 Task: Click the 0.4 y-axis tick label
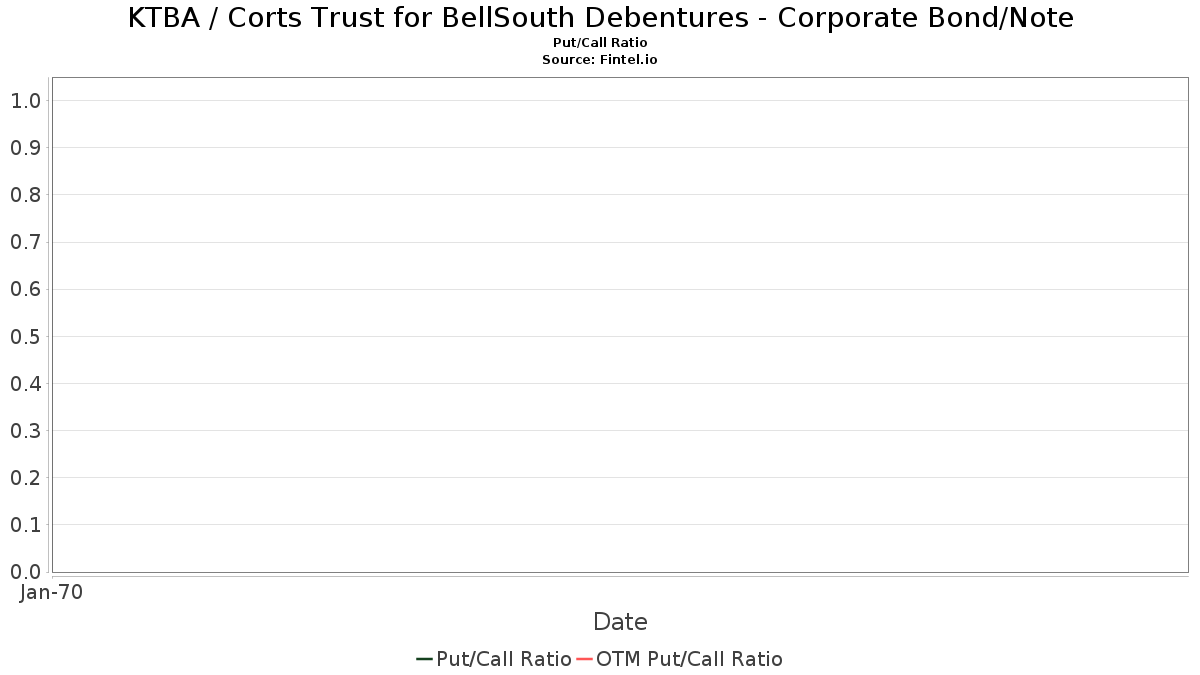click(x=25, y=383)
